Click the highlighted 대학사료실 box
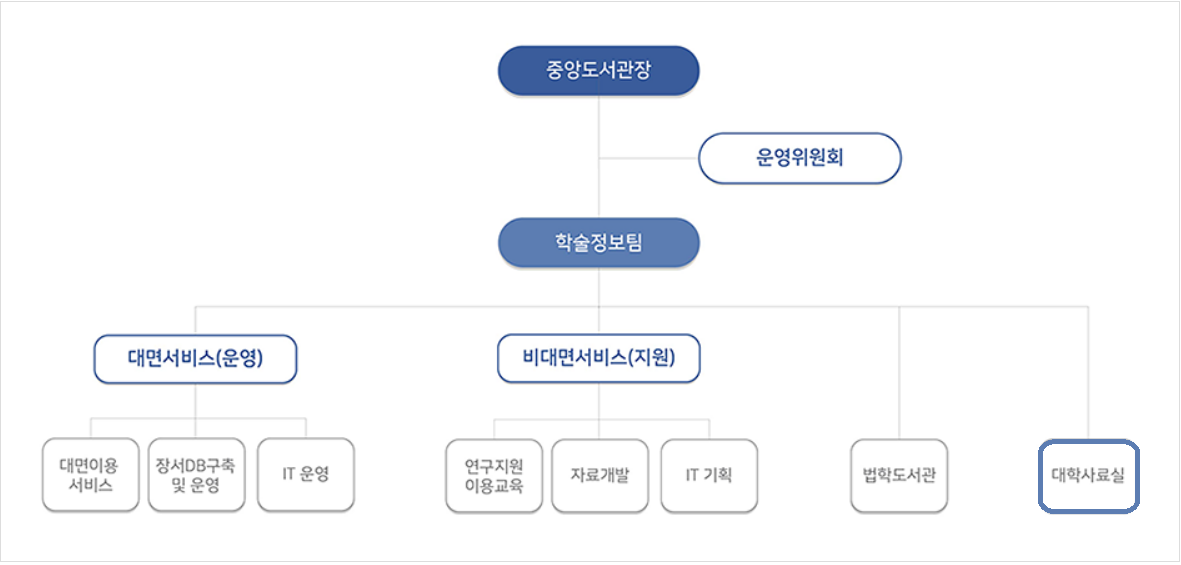Screen dimensions: 1181x565 1088,477
